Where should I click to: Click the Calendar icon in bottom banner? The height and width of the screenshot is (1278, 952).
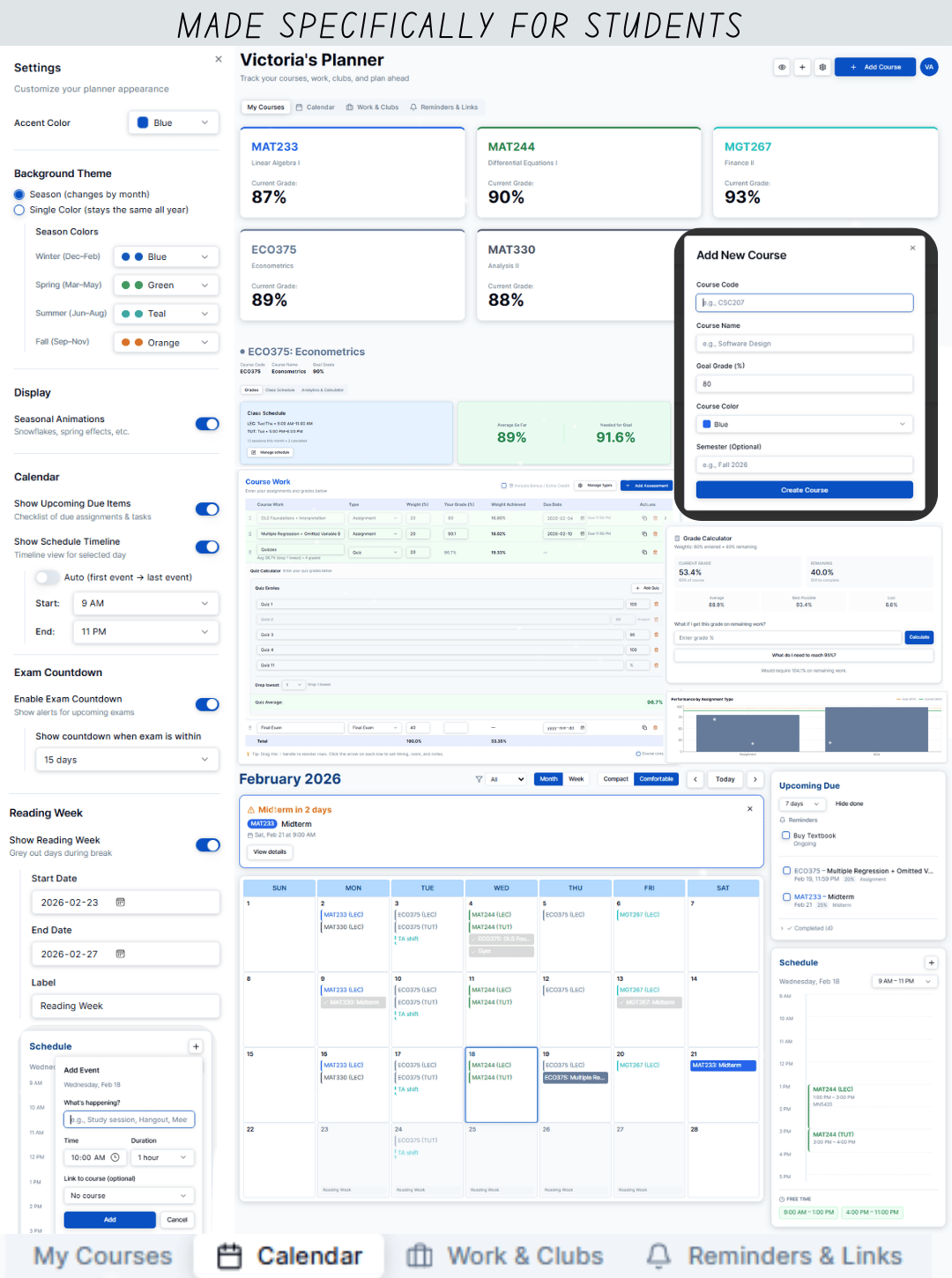coord(229,1256)
